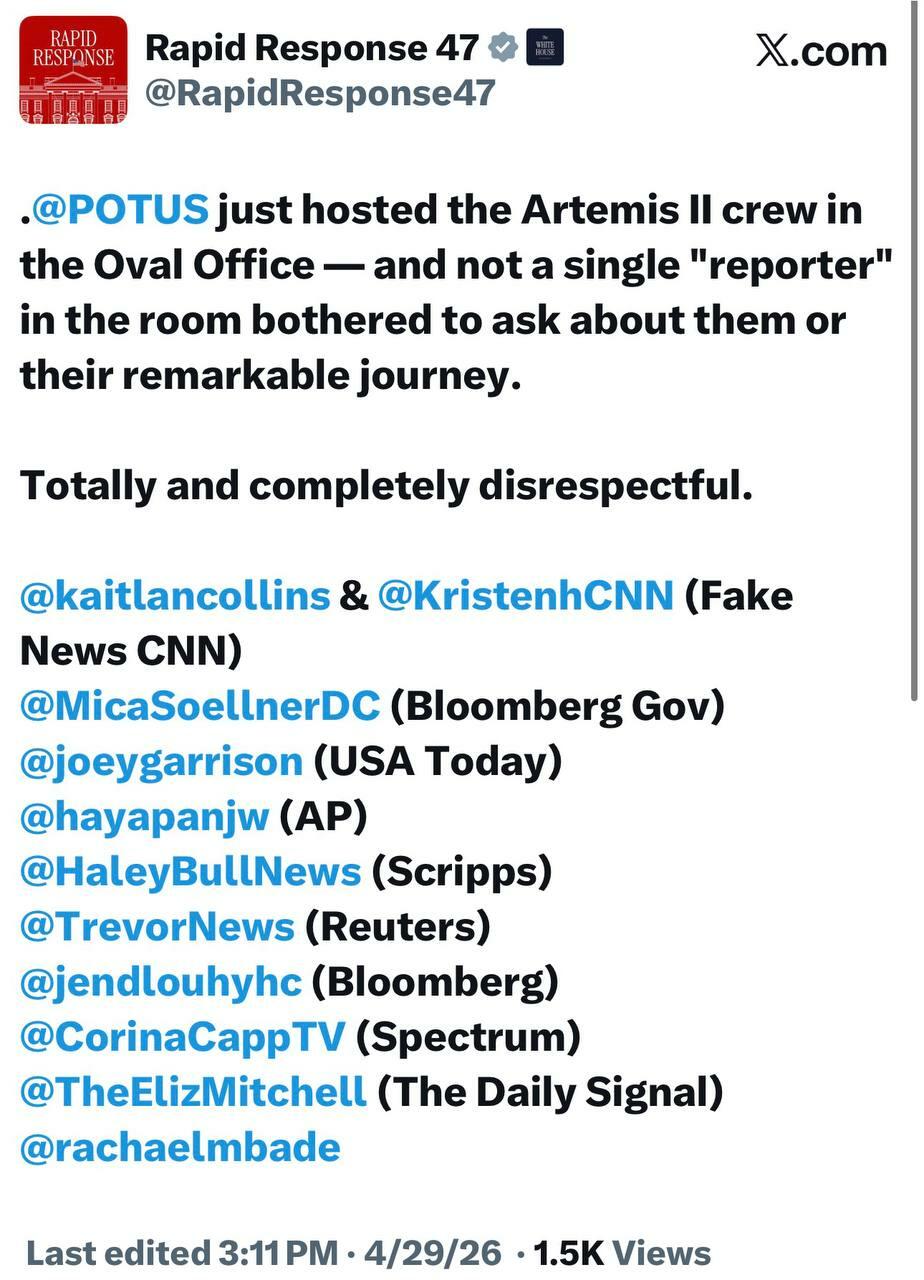Click the X.com logo
The image size is (924, 1280).
(821, 51)
